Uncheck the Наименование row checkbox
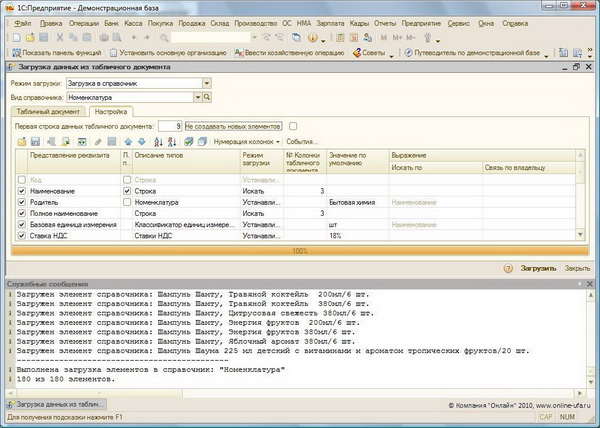 (22, 191)
